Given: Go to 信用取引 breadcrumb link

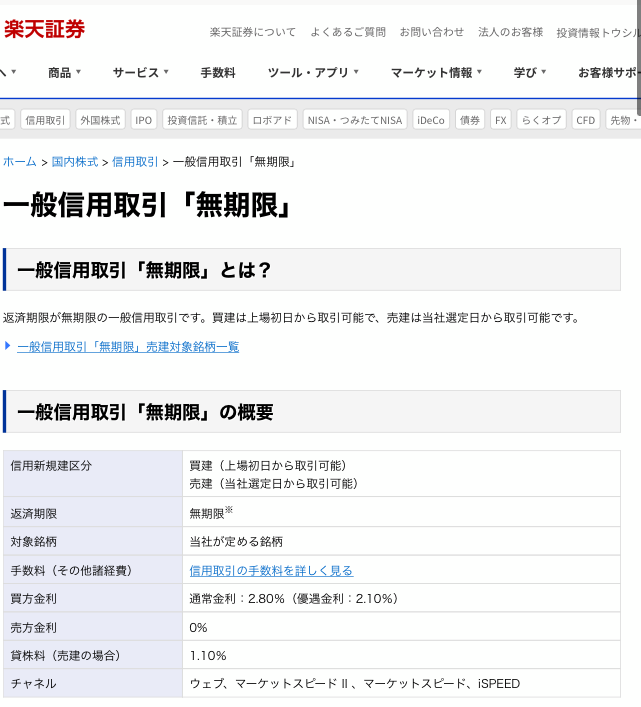Looking at the screenshot, I should (135, 162).
